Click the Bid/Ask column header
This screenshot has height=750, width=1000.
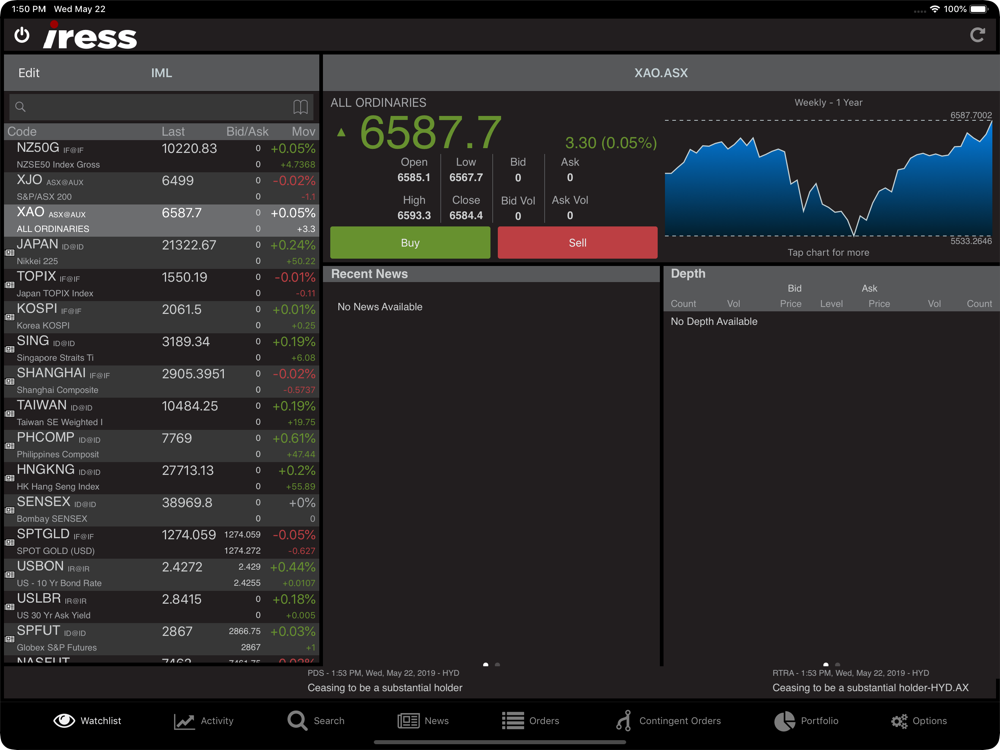coord(247,131)
